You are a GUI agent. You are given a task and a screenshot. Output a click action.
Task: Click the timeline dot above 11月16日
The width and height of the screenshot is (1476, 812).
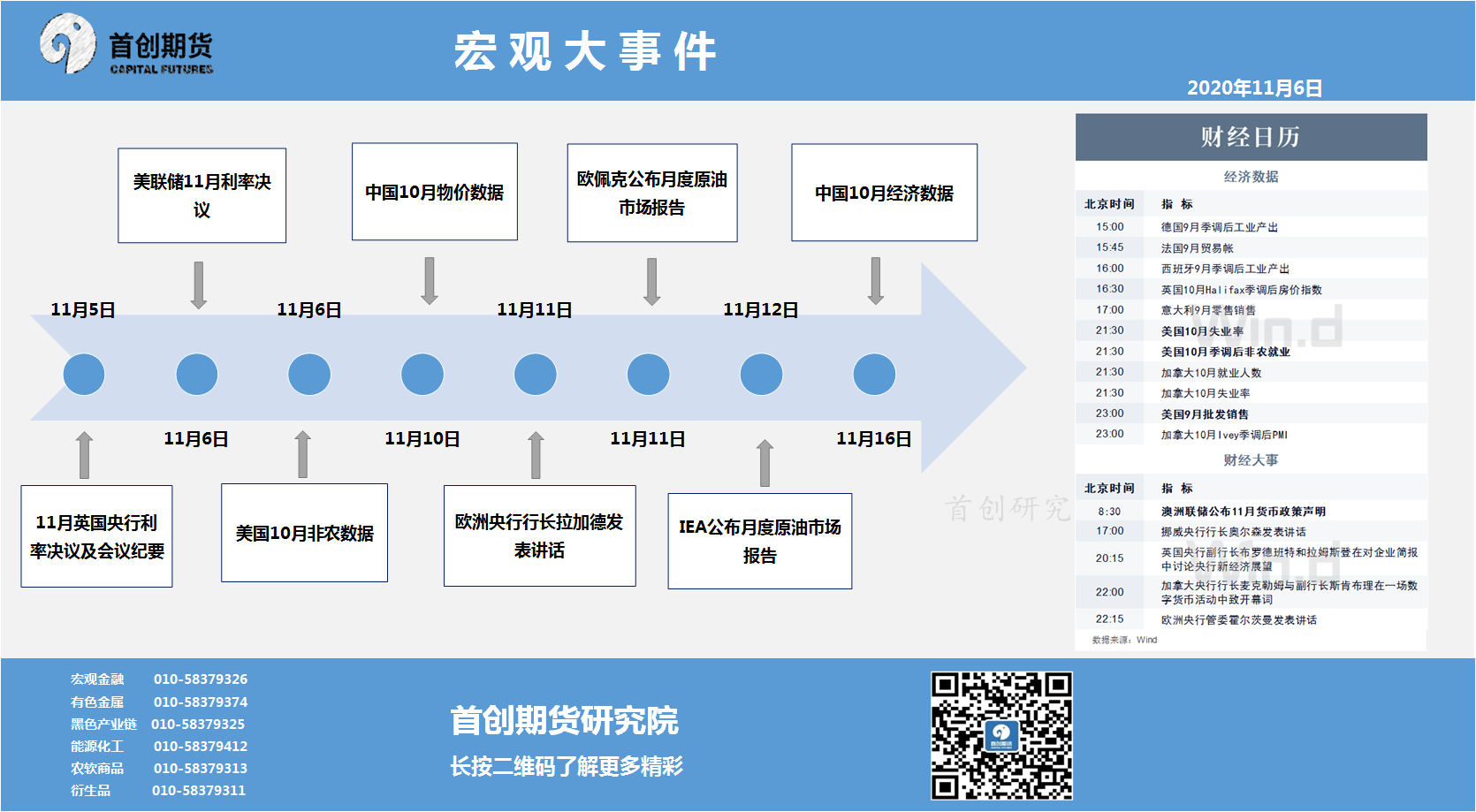coord(875,375)
